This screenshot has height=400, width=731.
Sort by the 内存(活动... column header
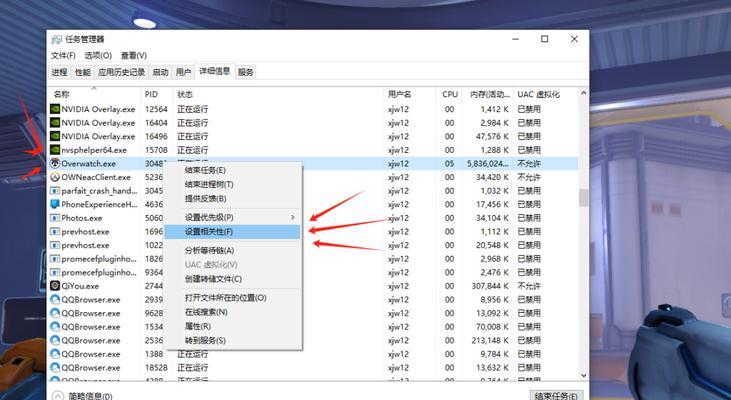488,94
